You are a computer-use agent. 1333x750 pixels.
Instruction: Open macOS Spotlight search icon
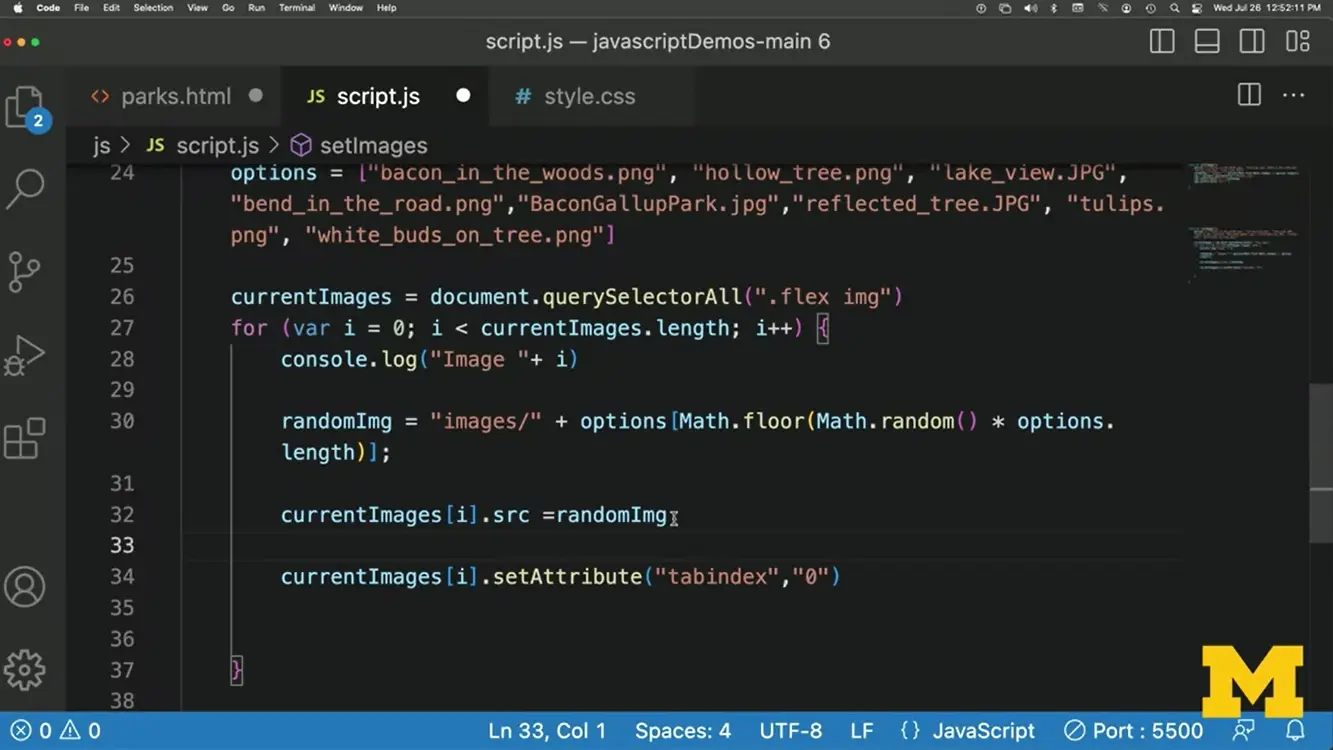[1174, 8]
